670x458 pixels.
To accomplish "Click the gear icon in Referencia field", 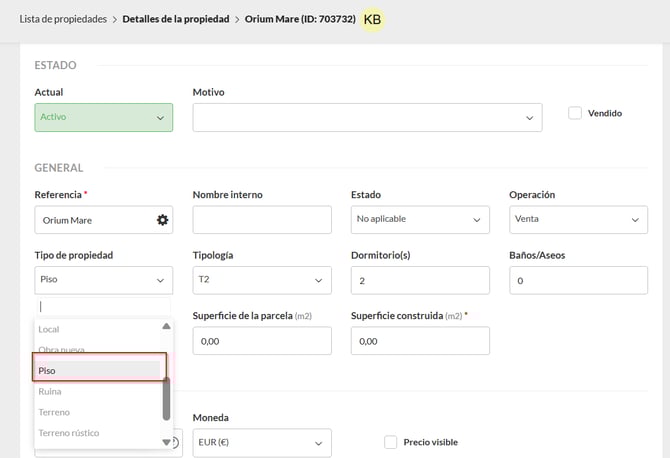I will pyautogui.click(x=162, y=220).
